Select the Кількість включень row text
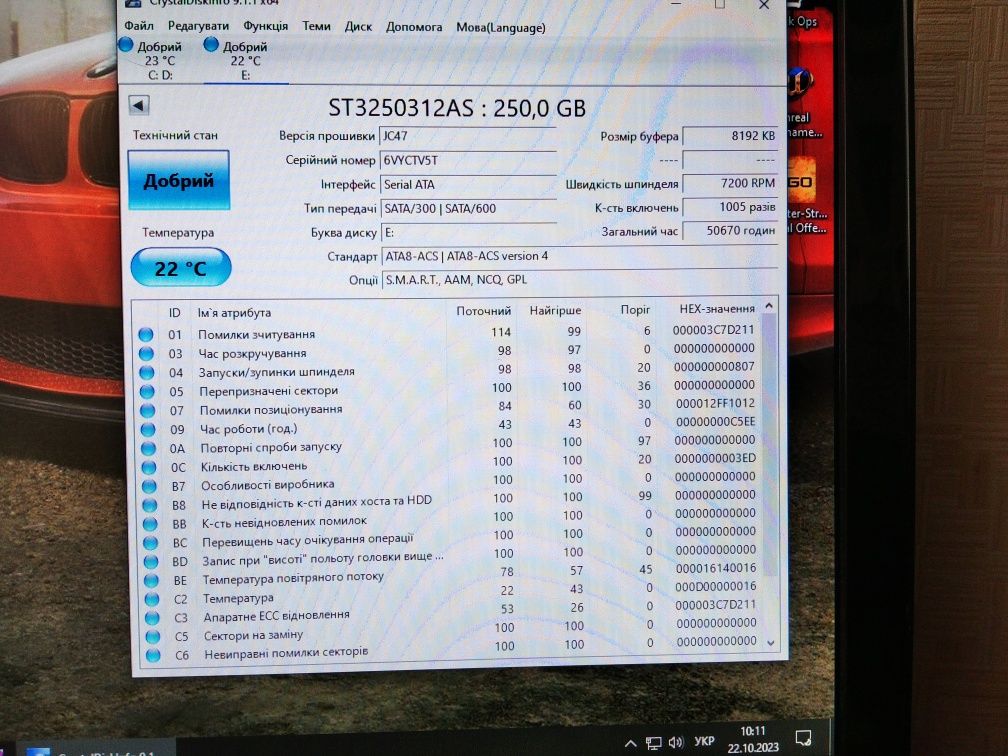1008x756 pixels. click(x=254, y=466)
